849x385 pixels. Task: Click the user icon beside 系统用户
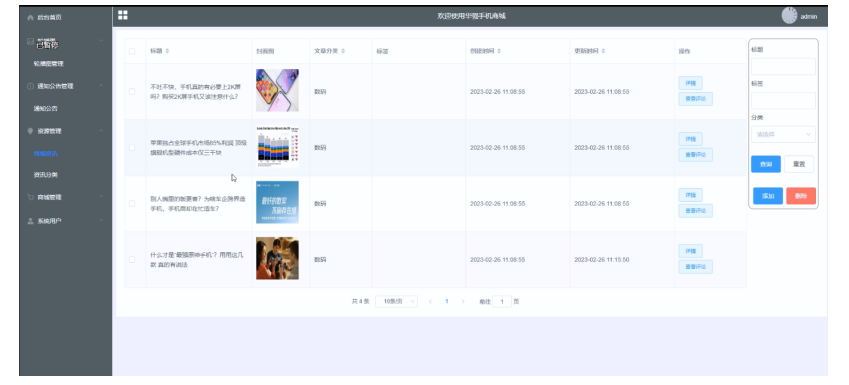[30, 221]
